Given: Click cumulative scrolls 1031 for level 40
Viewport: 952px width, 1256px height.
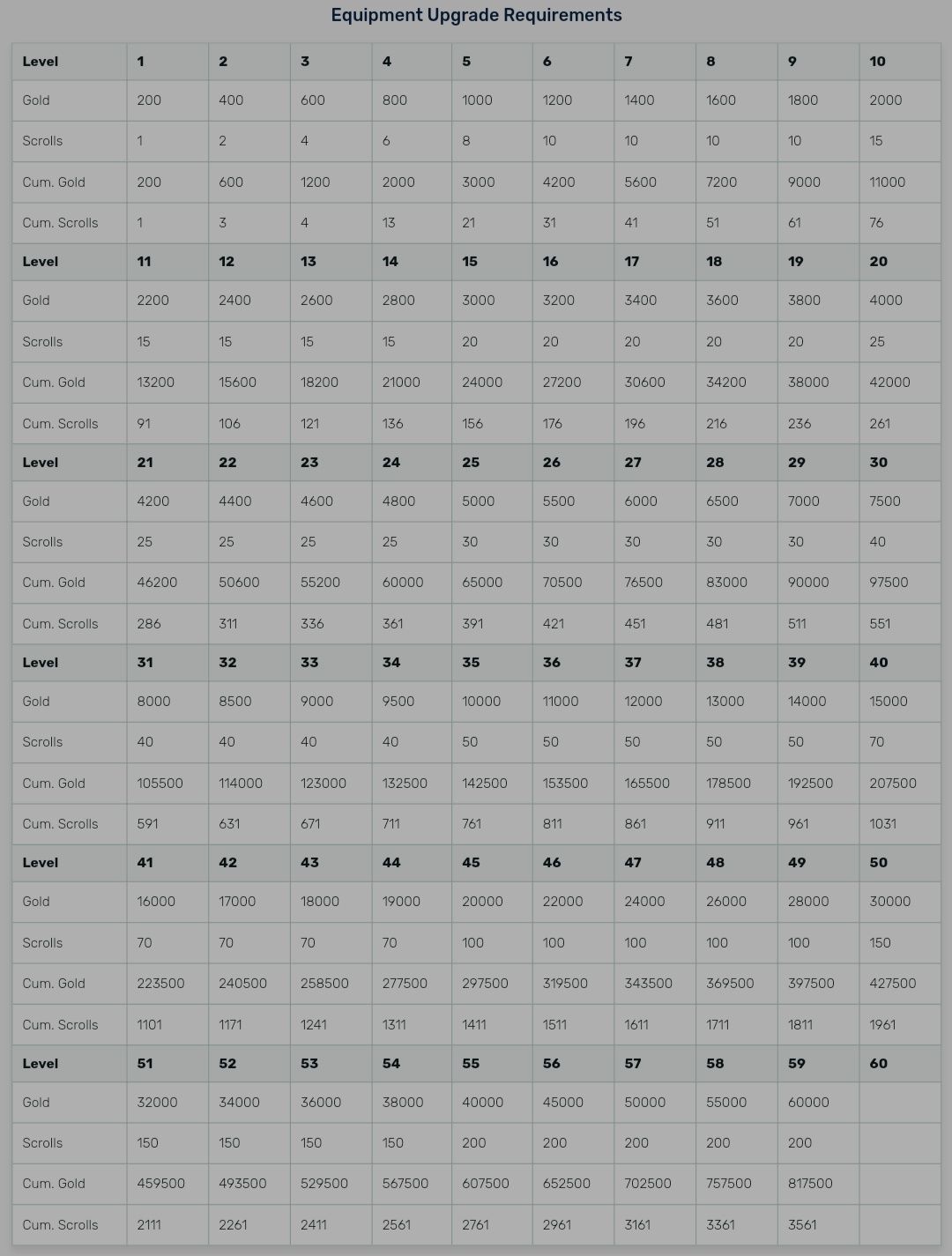Looking at the screenshot, I should (x=882, y=824).
